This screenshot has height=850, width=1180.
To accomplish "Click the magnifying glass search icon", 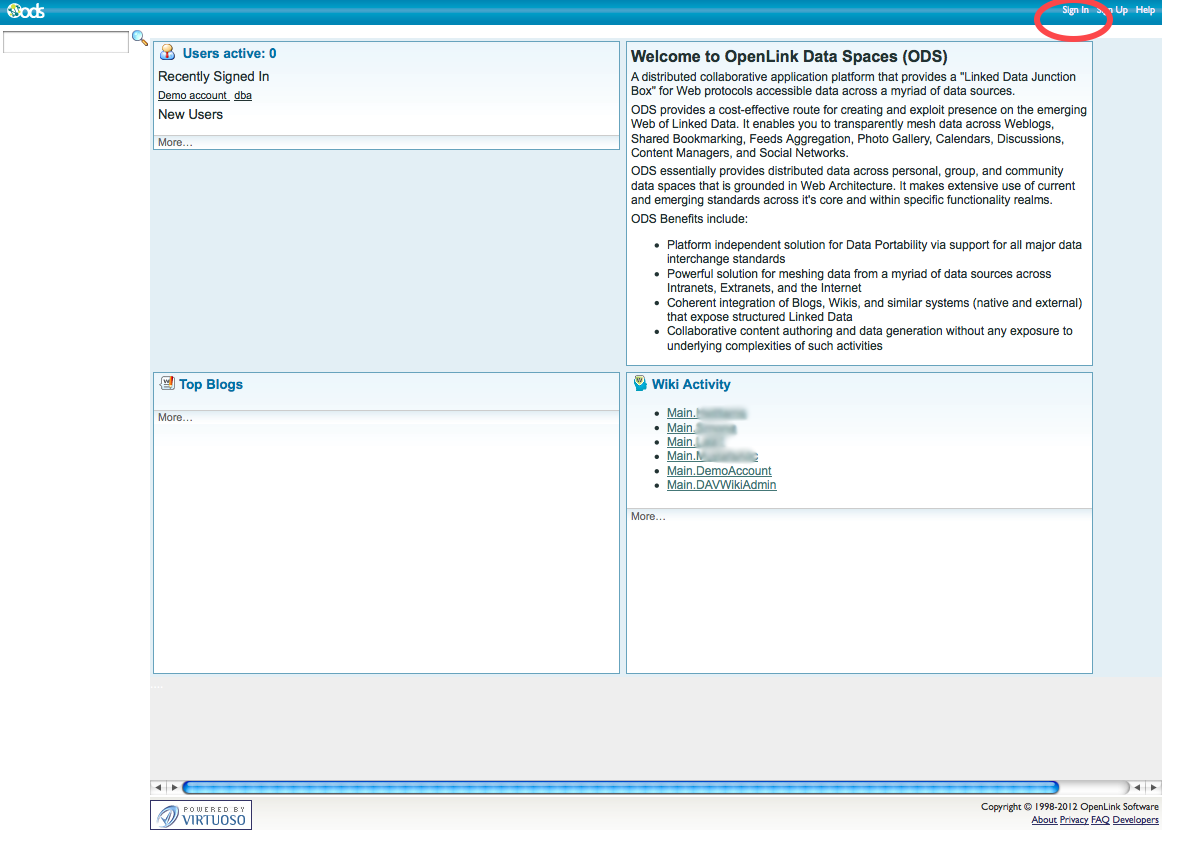I will click(x=140, y=39).
